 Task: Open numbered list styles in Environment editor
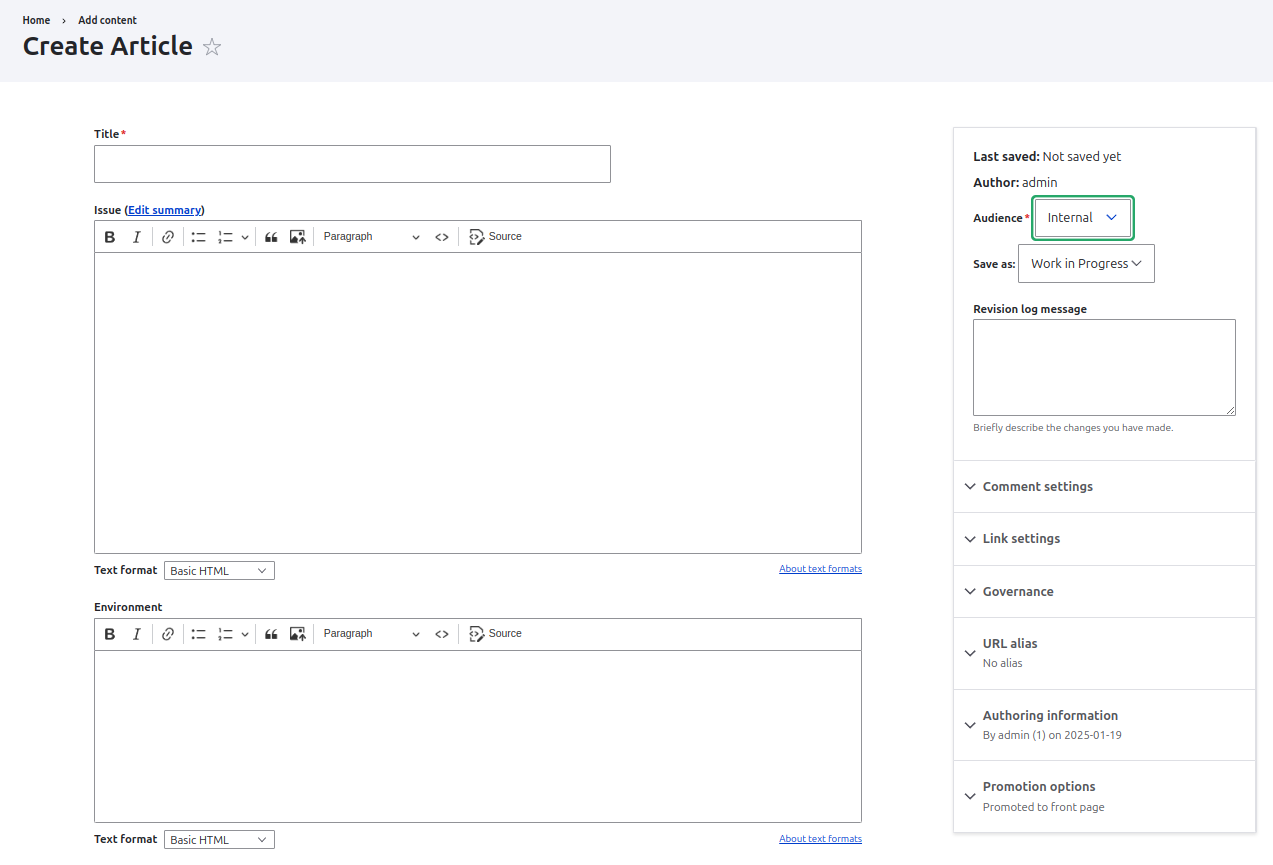(x=245, y=634)
